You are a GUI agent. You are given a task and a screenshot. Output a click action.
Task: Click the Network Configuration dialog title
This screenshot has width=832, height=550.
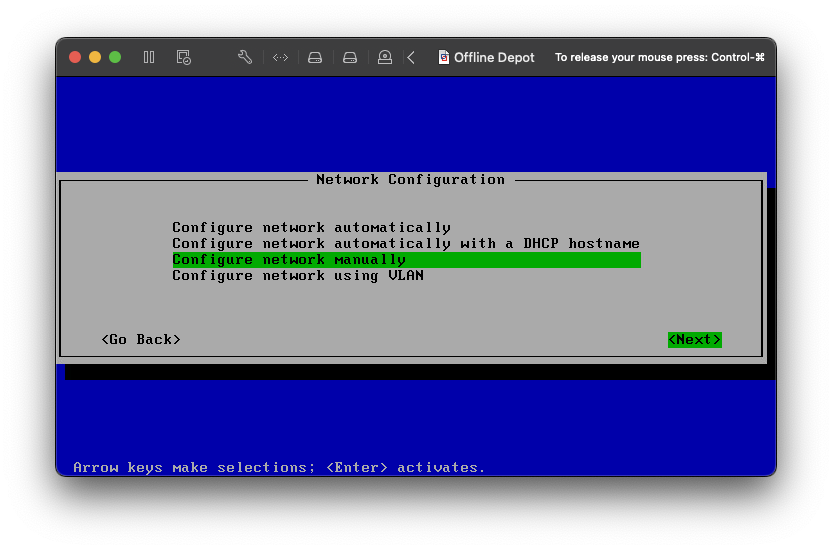point(410,179)
